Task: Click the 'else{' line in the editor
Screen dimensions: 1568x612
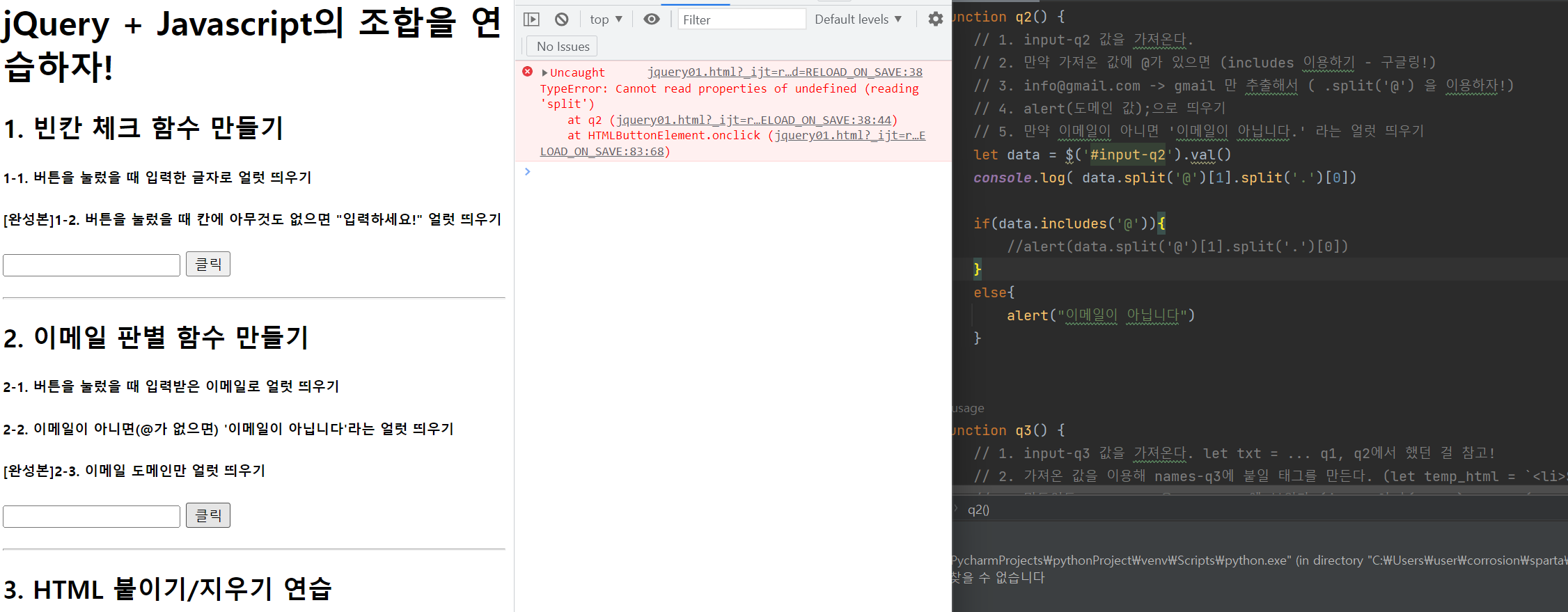Action: (x=994, y=292)
